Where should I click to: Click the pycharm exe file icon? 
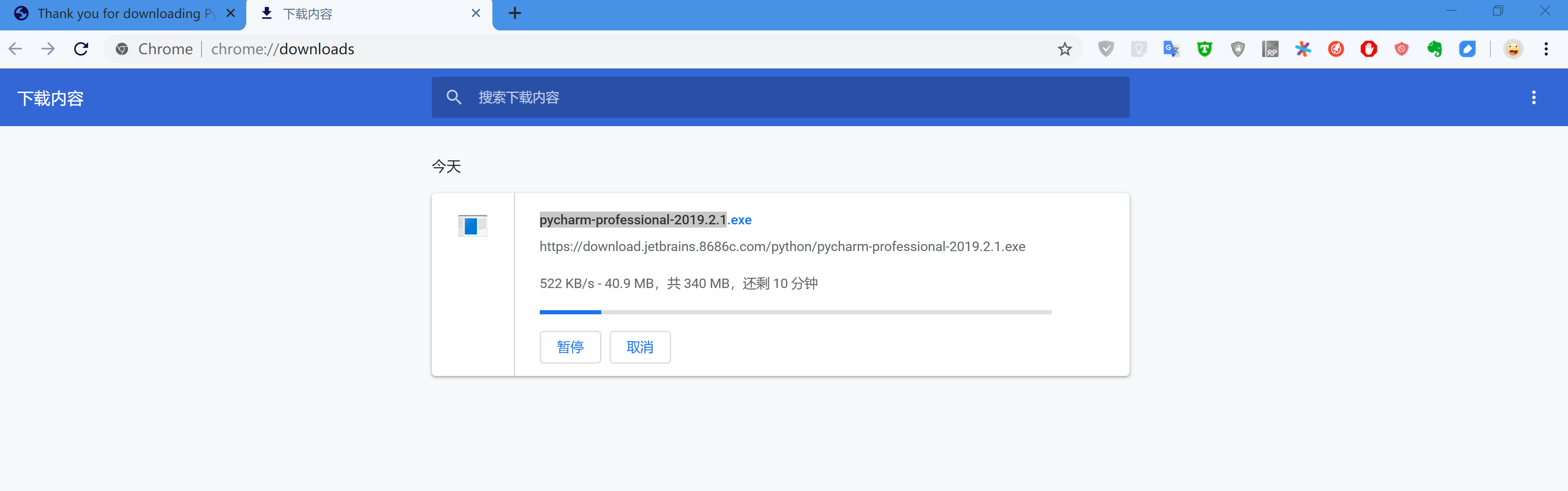[473, 226]
